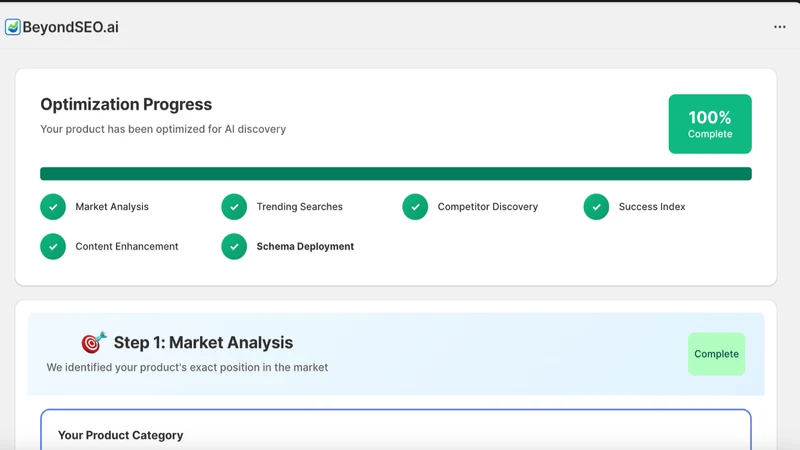800x450 pixels.
Task: Click the BeyondSEO.ai logo icon
Action: pyautogui.click(x=13, y=27)
